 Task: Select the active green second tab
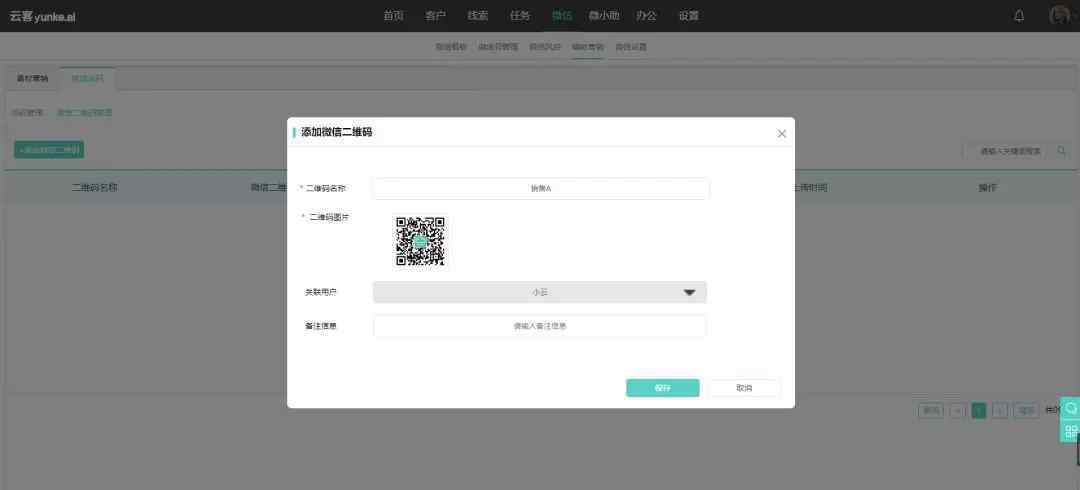point(87,79)
